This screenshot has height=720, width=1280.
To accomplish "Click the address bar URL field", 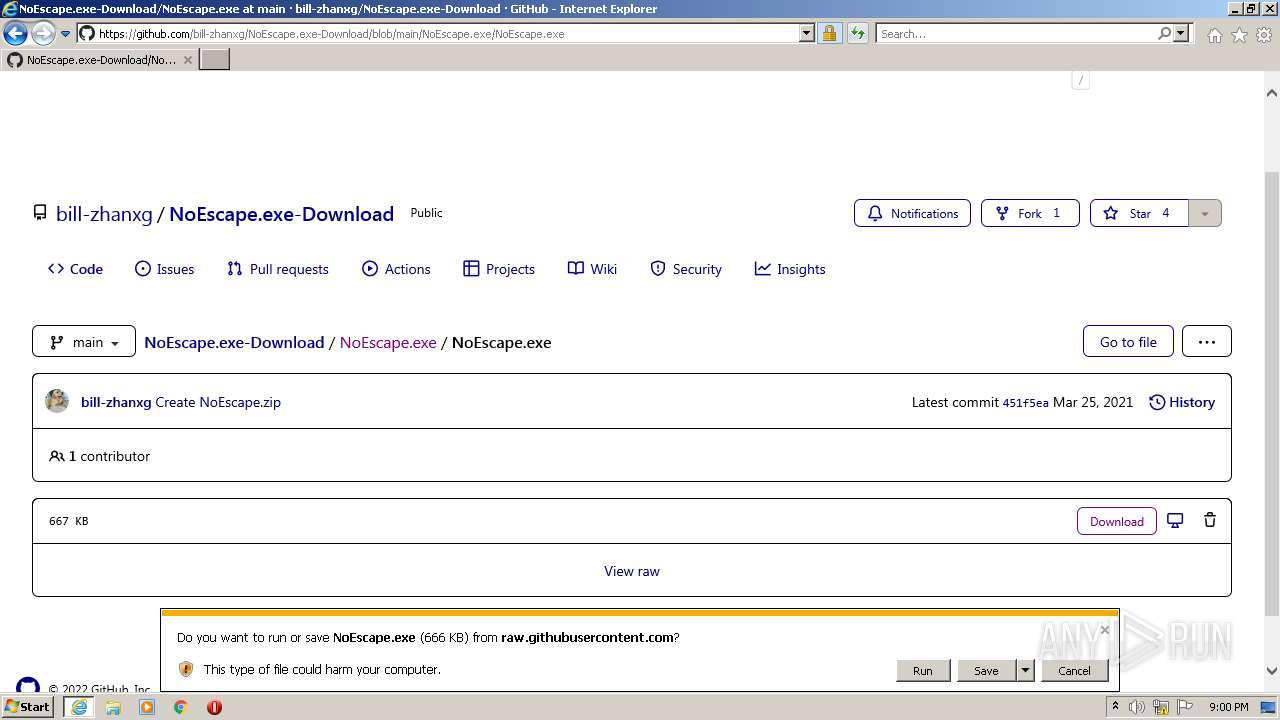I will (x=446, y=33).
